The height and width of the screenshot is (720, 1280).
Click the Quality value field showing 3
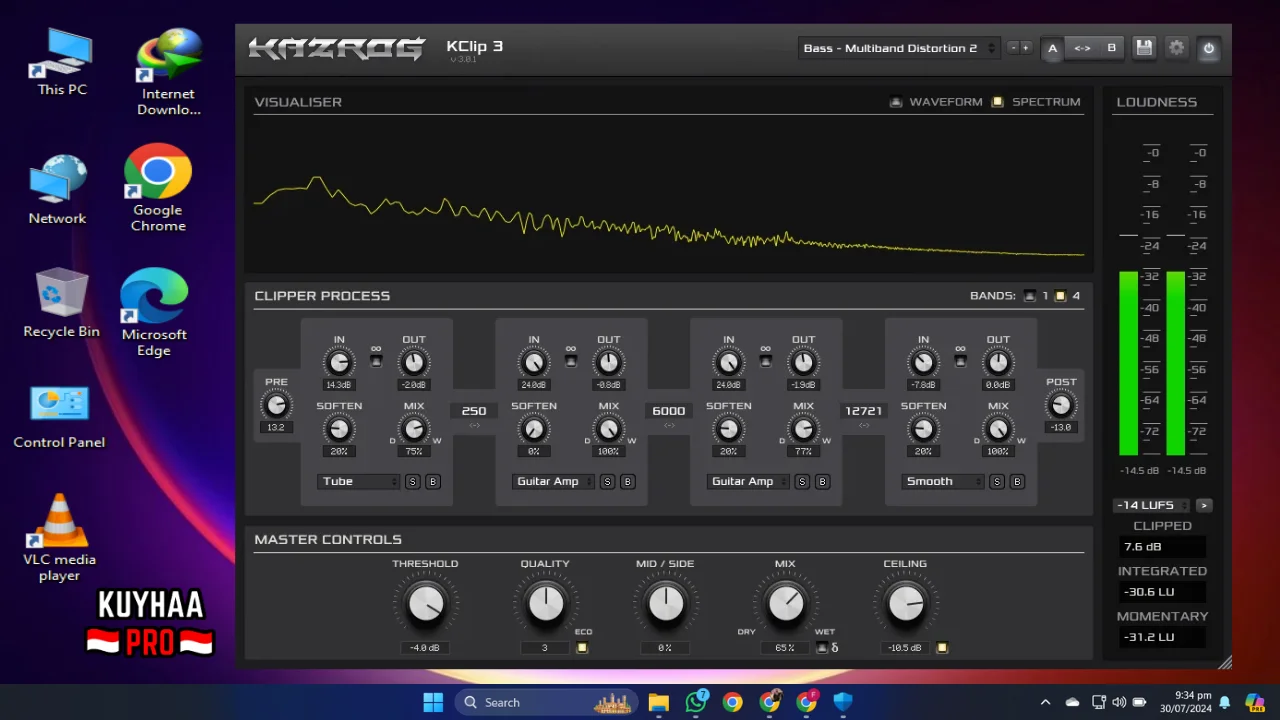[x=545, y=648]
